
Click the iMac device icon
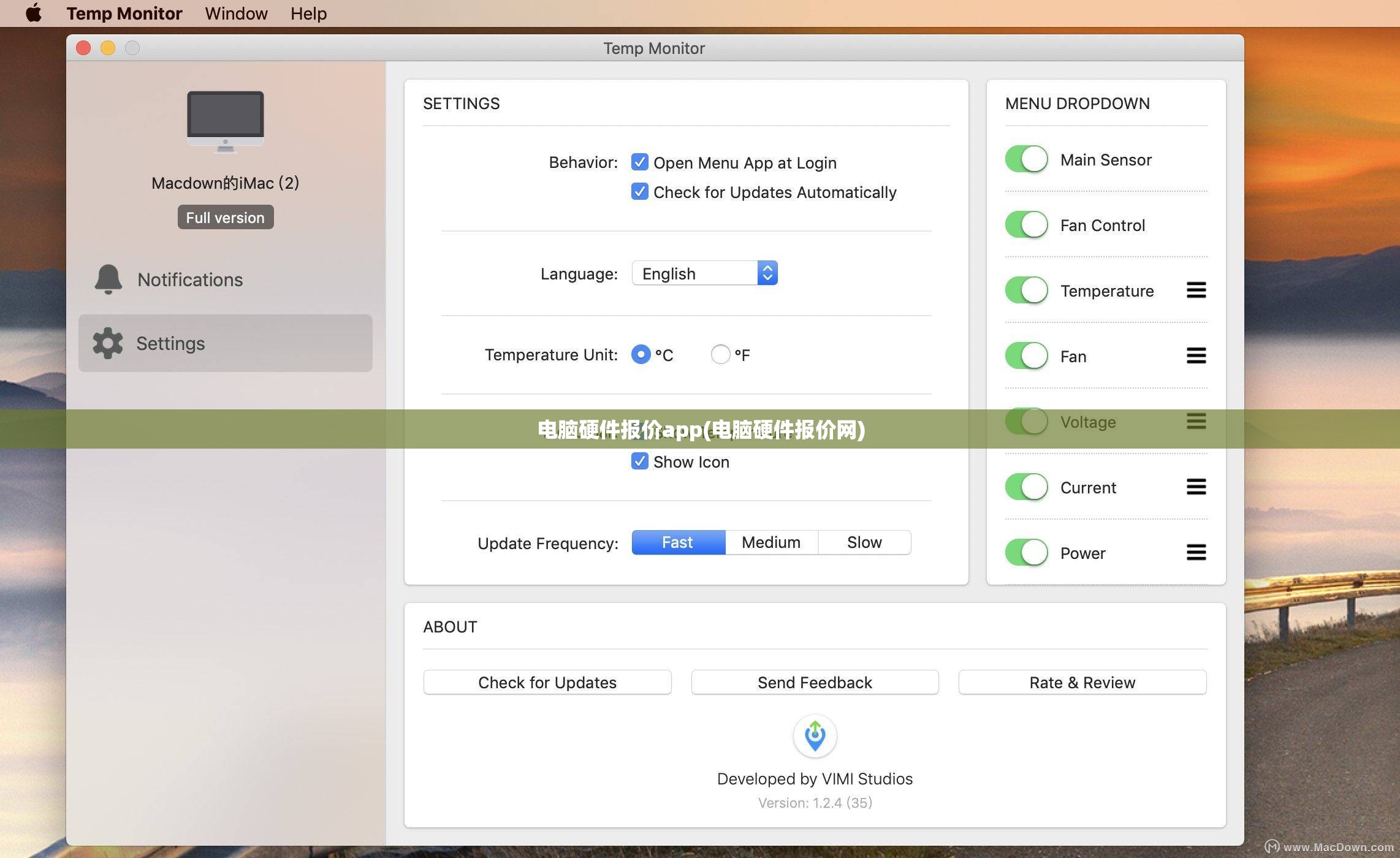(x=226, y=121)
